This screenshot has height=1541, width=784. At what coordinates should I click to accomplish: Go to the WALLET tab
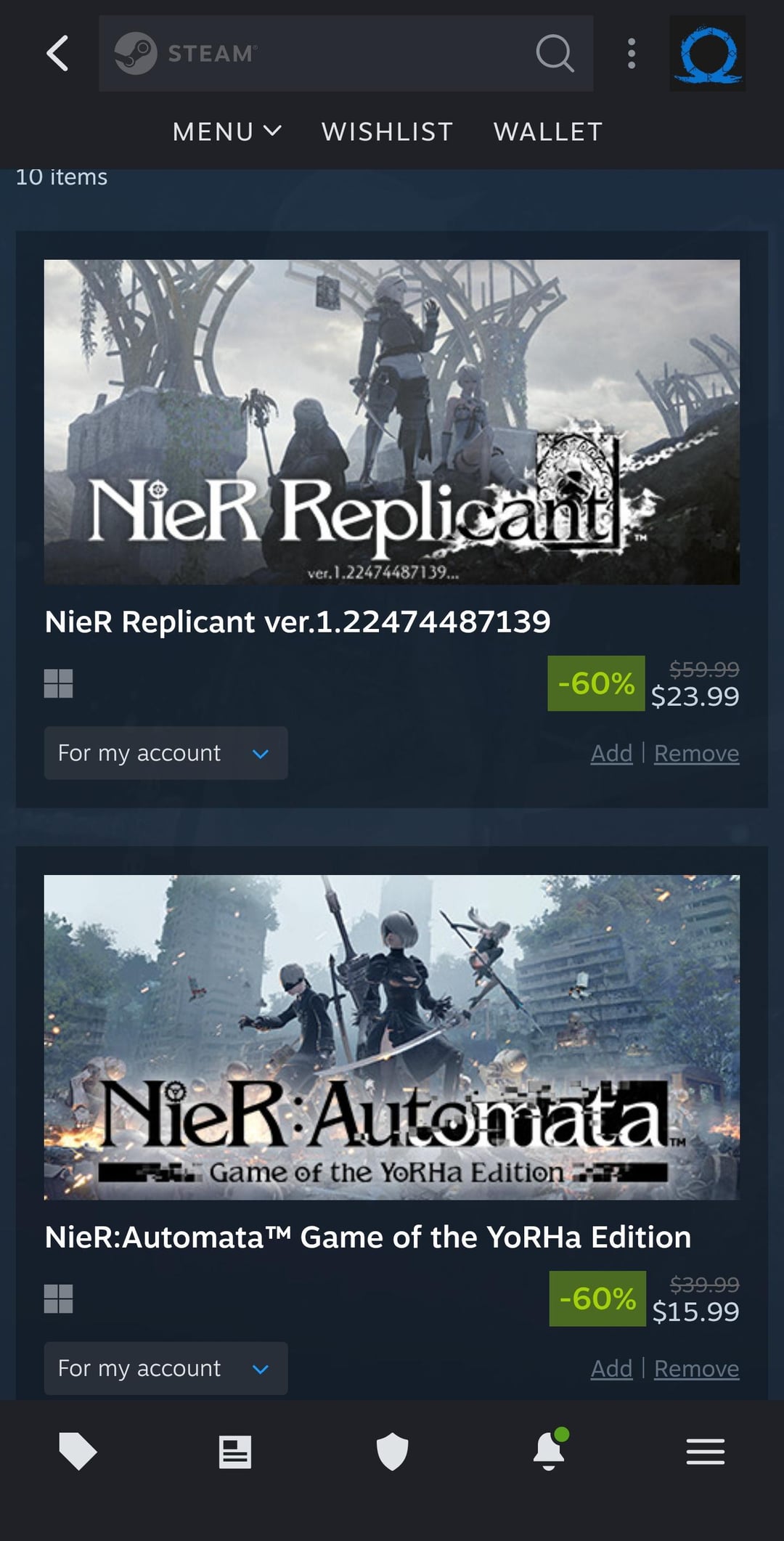tap(548, 131)
